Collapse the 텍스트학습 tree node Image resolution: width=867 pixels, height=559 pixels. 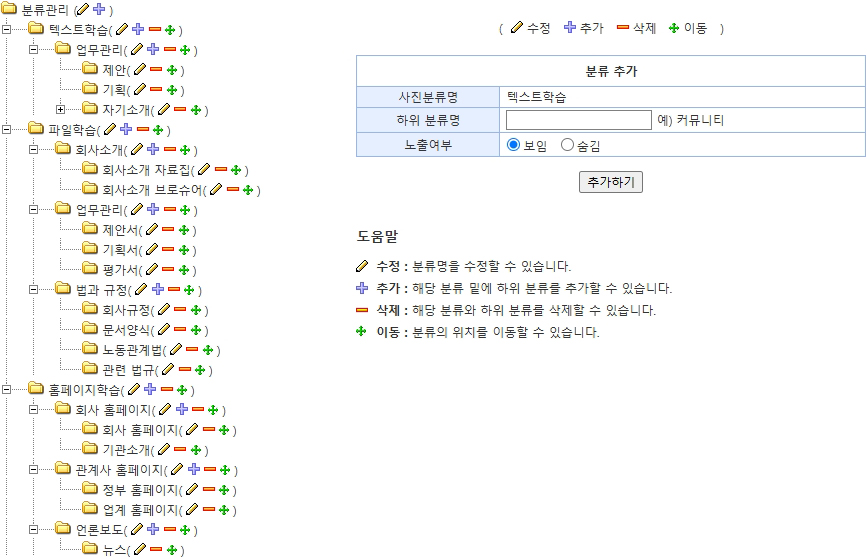[7, 29]
